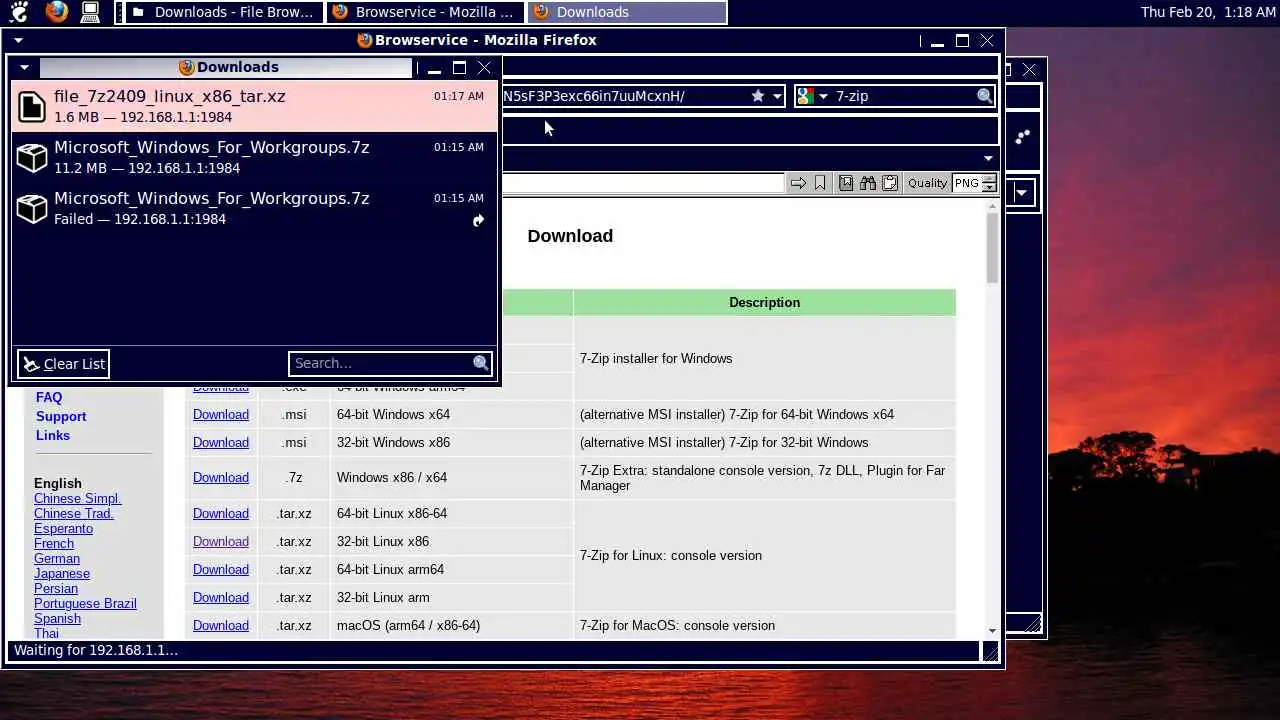Screen dimensions: 1280x720
Task: Click the loading throbber in background window
Action: (1022, 137)
